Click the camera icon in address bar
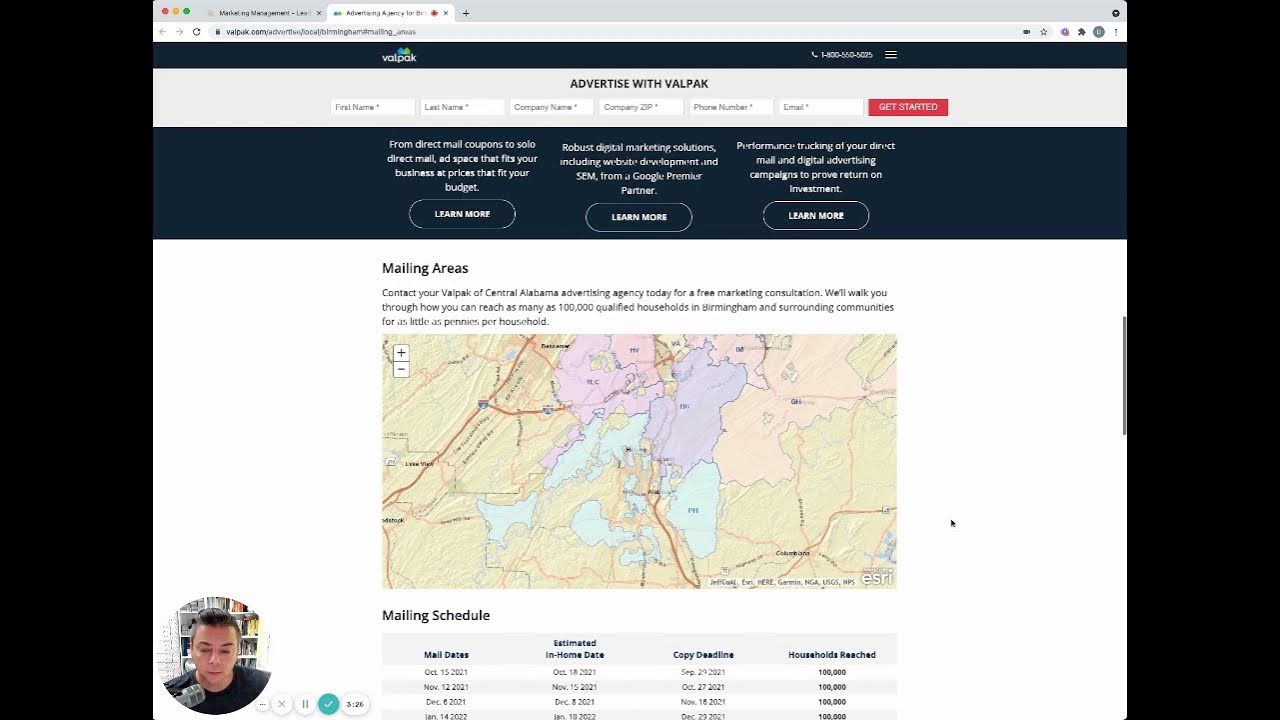The width and height of the screenshot is (1280, 720). coord(1026,32)
